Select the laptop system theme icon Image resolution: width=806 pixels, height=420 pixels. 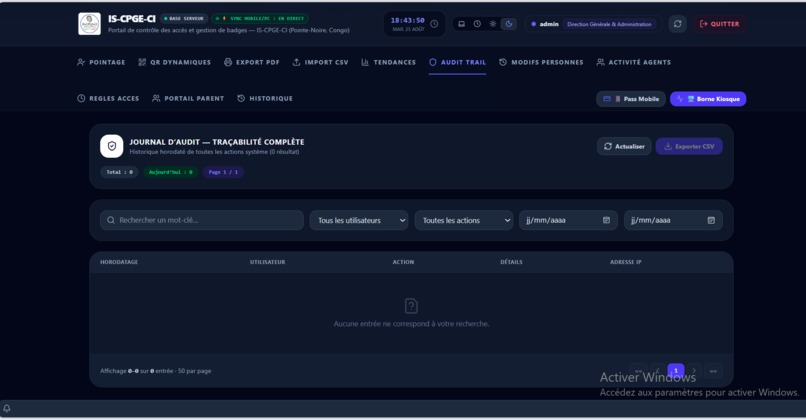pyautogui.click(x=462, y=24)
